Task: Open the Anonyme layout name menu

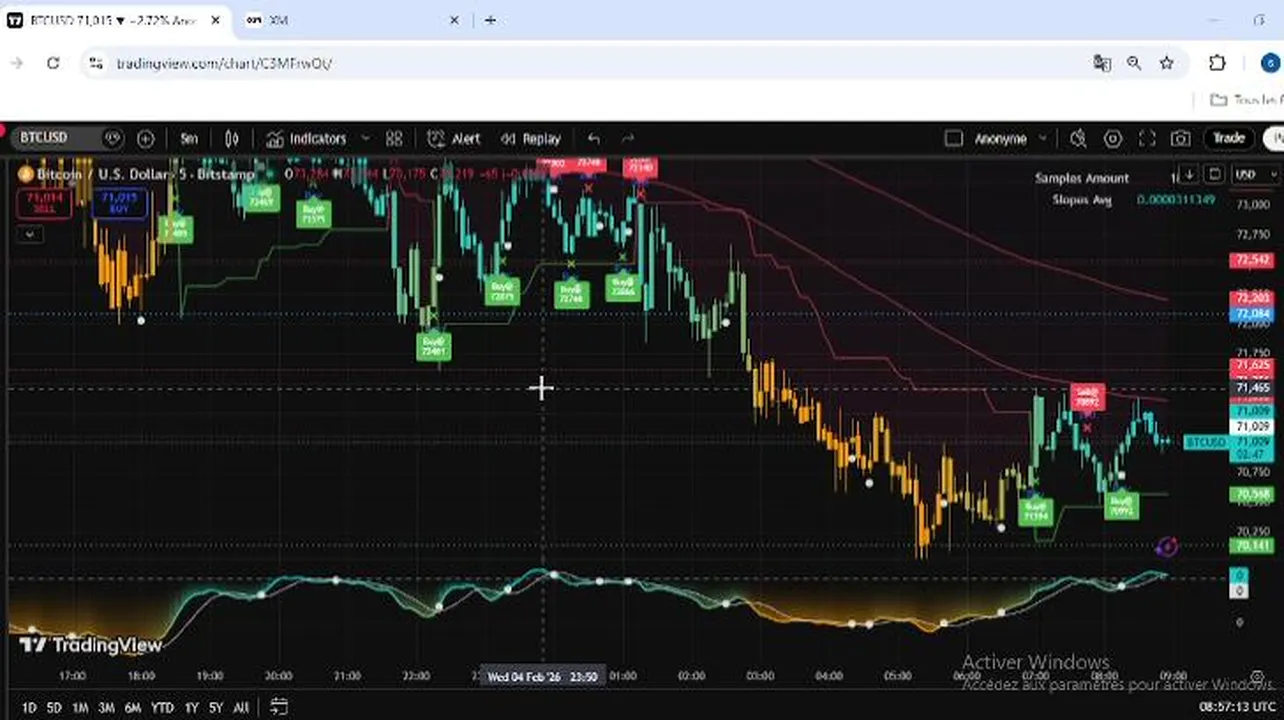Action: click(1011, 139)
